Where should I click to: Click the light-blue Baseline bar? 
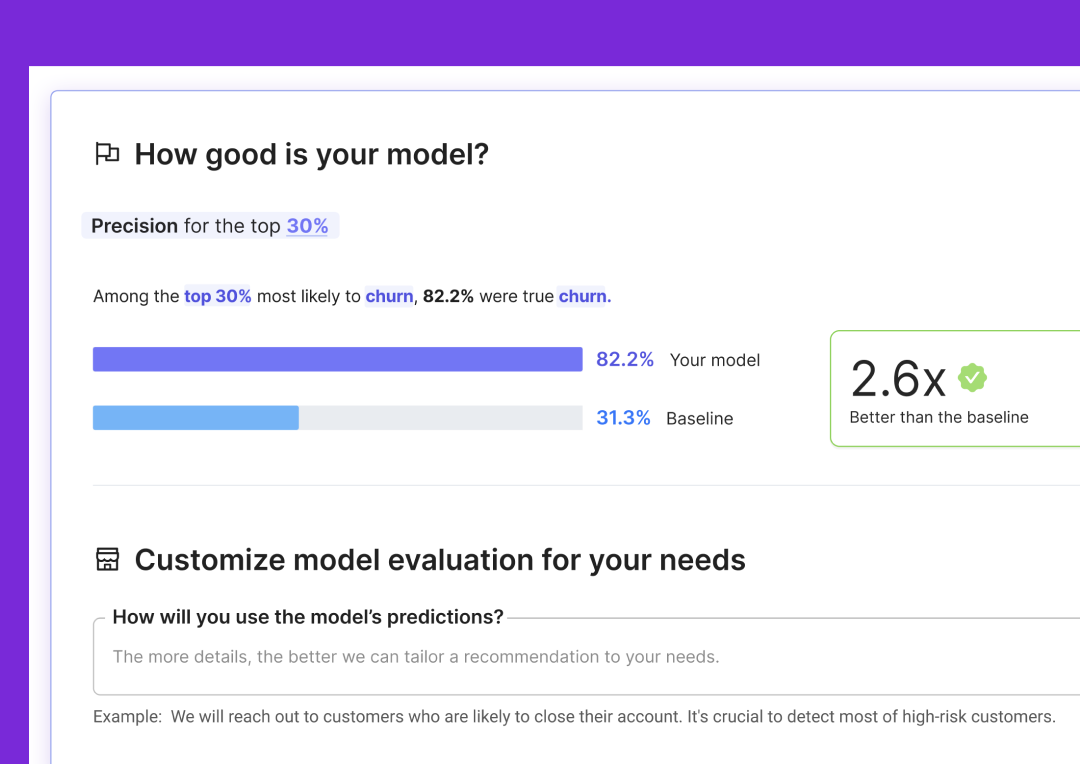point(195,417)
